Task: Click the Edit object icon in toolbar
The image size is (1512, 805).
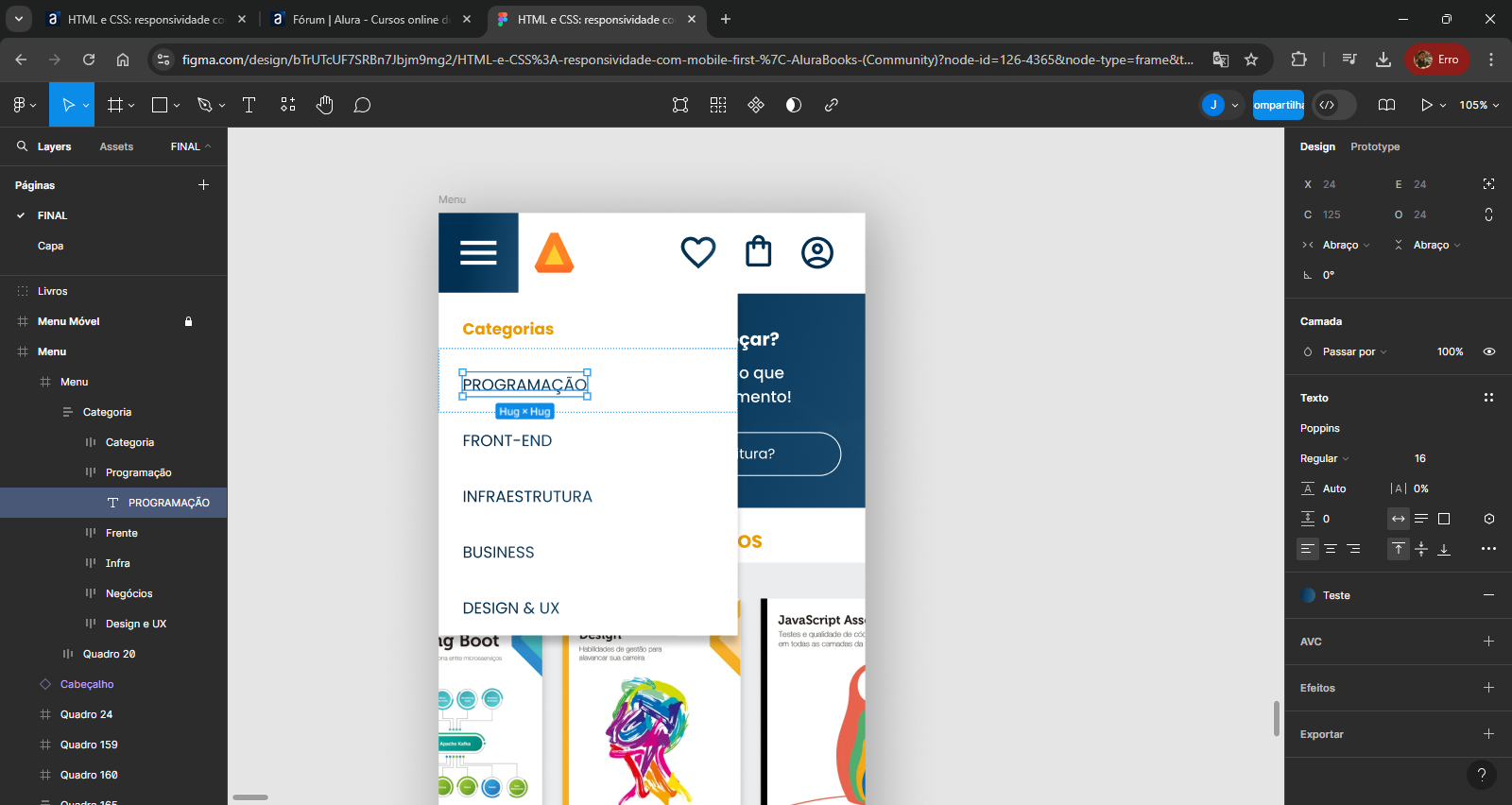Action: coord(680,105)
